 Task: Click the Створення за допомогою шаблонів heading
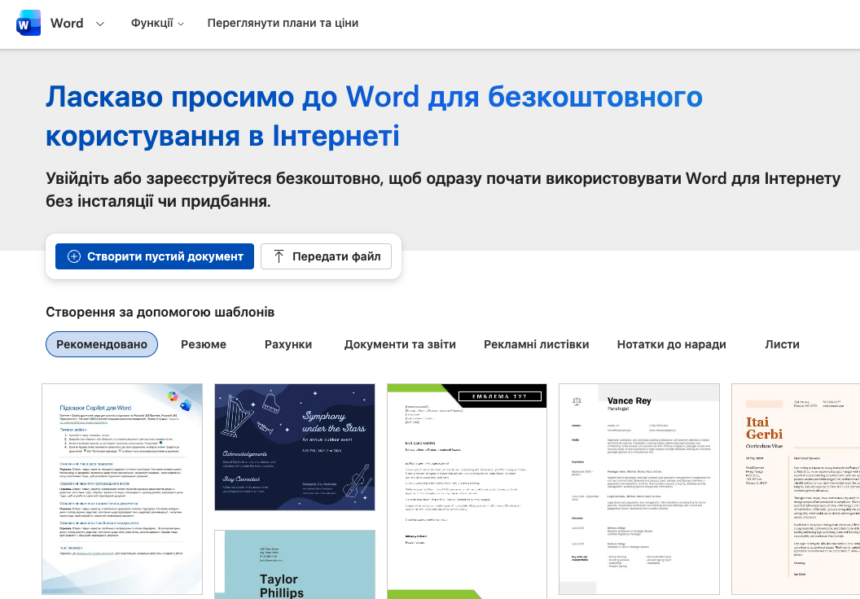tap(160, 312)
